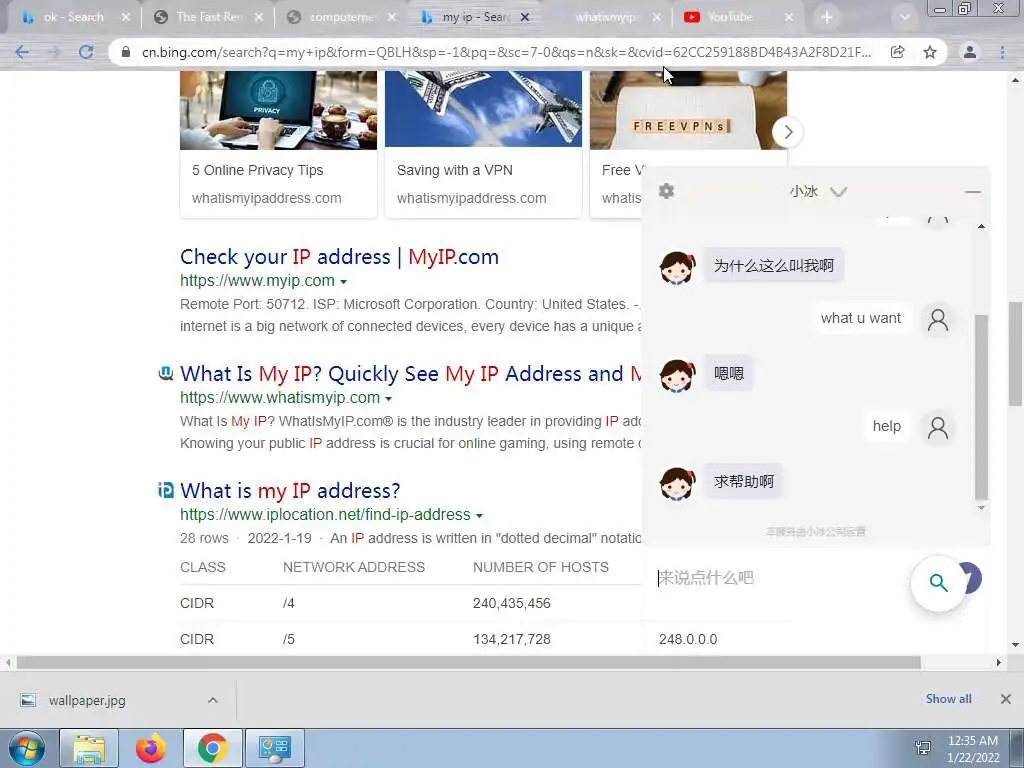This screenshot has height=768, width=1024.
Task: Click network icon in system tray
Action: (x=923, y=748)
